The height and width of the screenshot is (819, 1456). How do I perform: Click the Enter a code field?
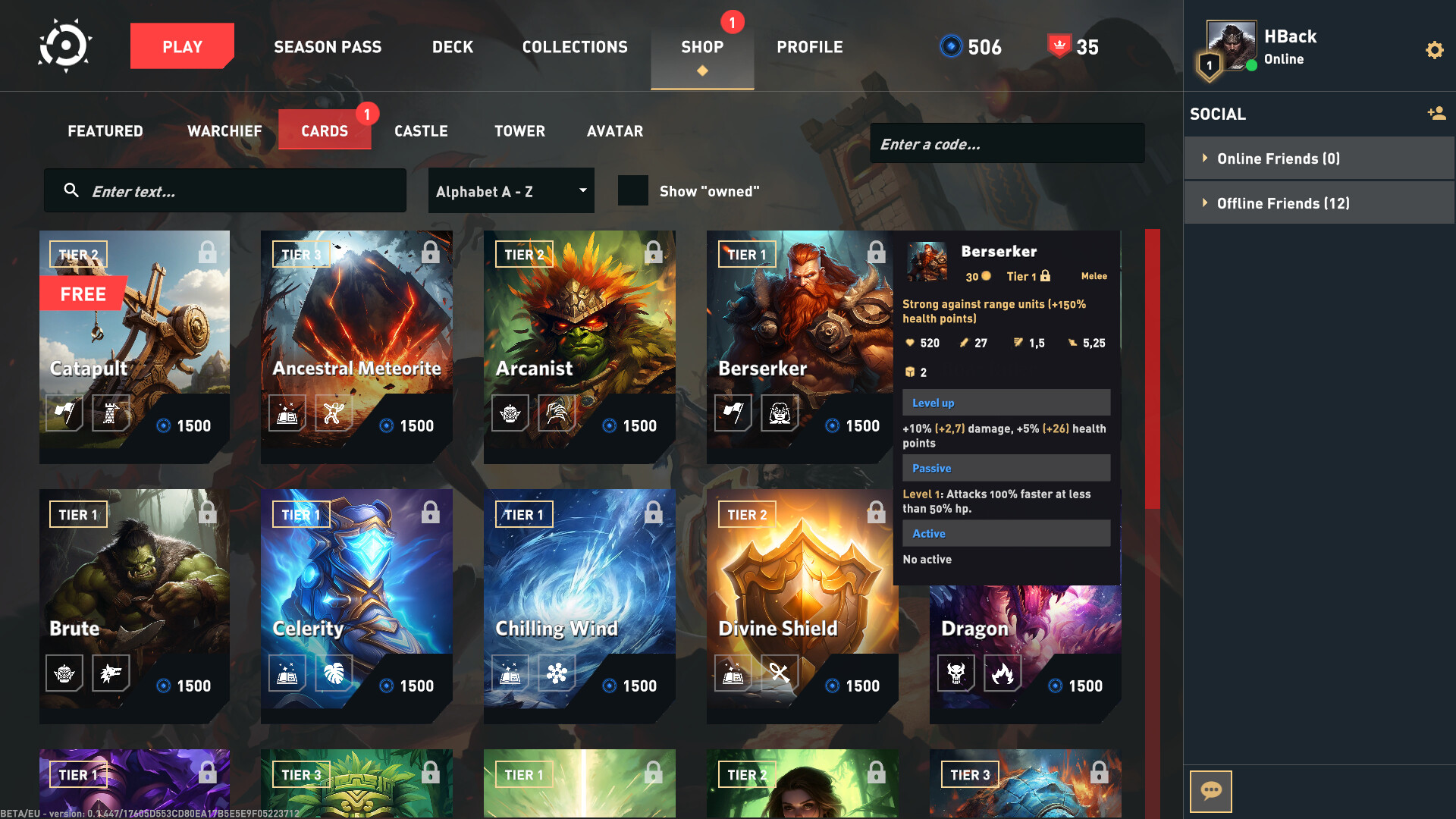coord(1006,144)
